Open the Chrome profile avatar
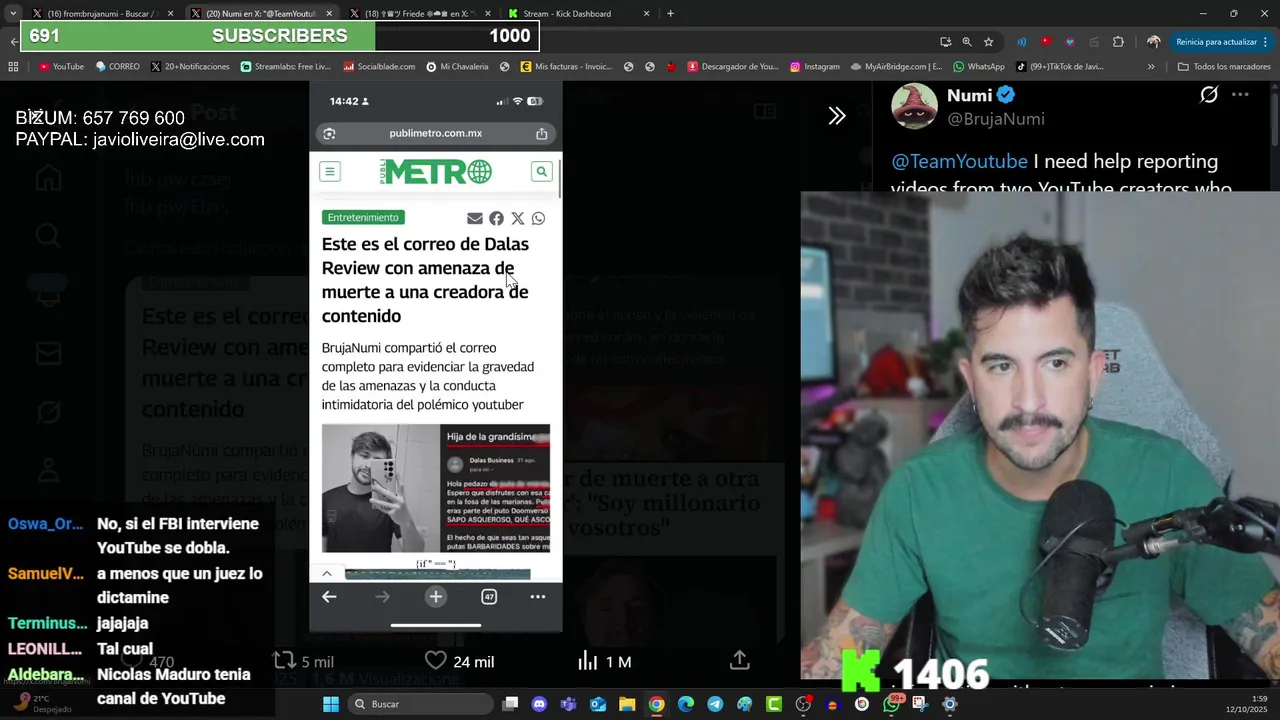The width and height of the screenshot is (1280, 720). (x=1154, y=42)
